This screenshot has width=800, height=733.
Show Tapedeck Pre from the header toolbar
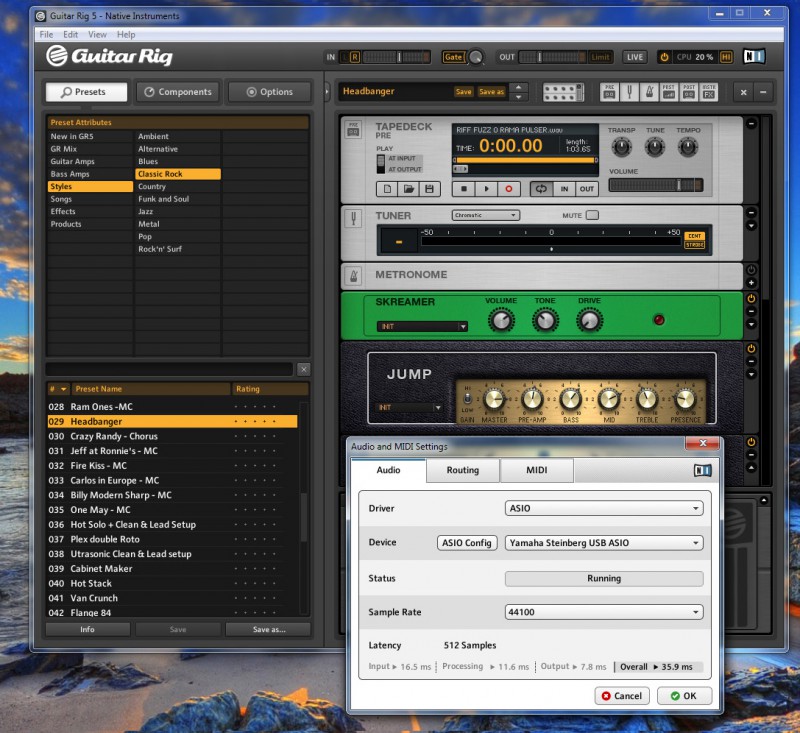point(609,92)
